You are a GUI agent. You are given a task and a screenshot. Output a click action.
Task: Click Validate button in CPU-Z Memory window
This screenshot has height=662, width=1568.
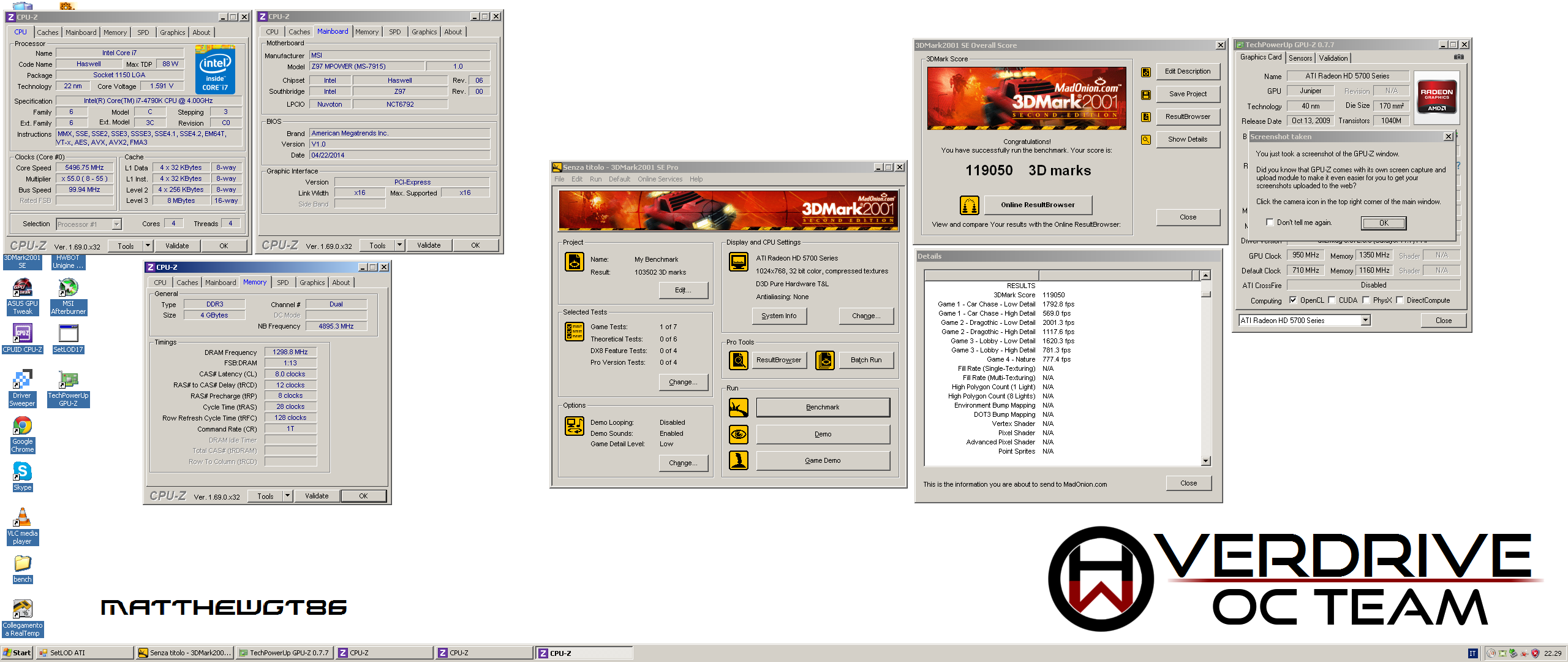pyautogui.click(x=317, y=496)
